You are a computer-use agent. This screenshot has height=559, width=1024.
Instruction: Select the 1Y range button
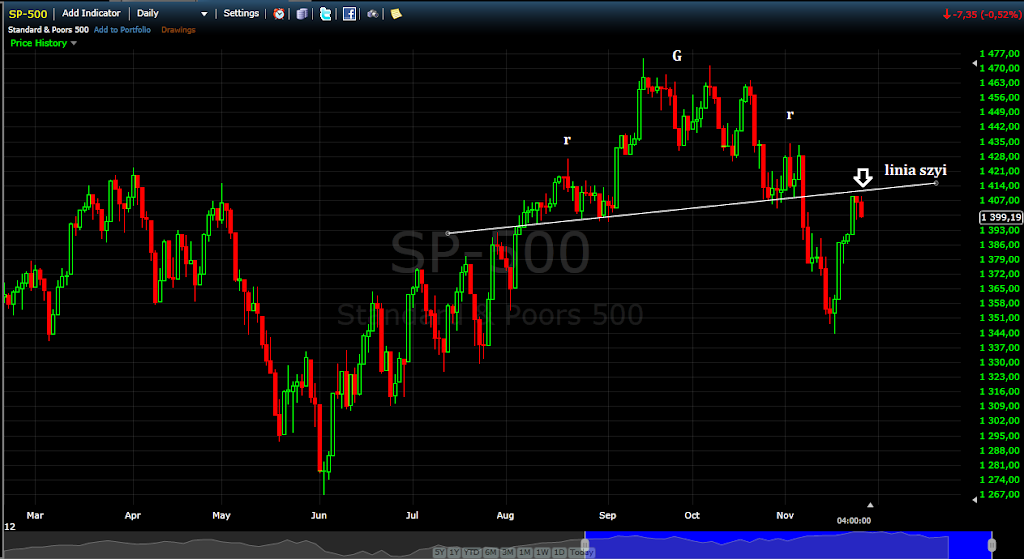pos(455,552)
